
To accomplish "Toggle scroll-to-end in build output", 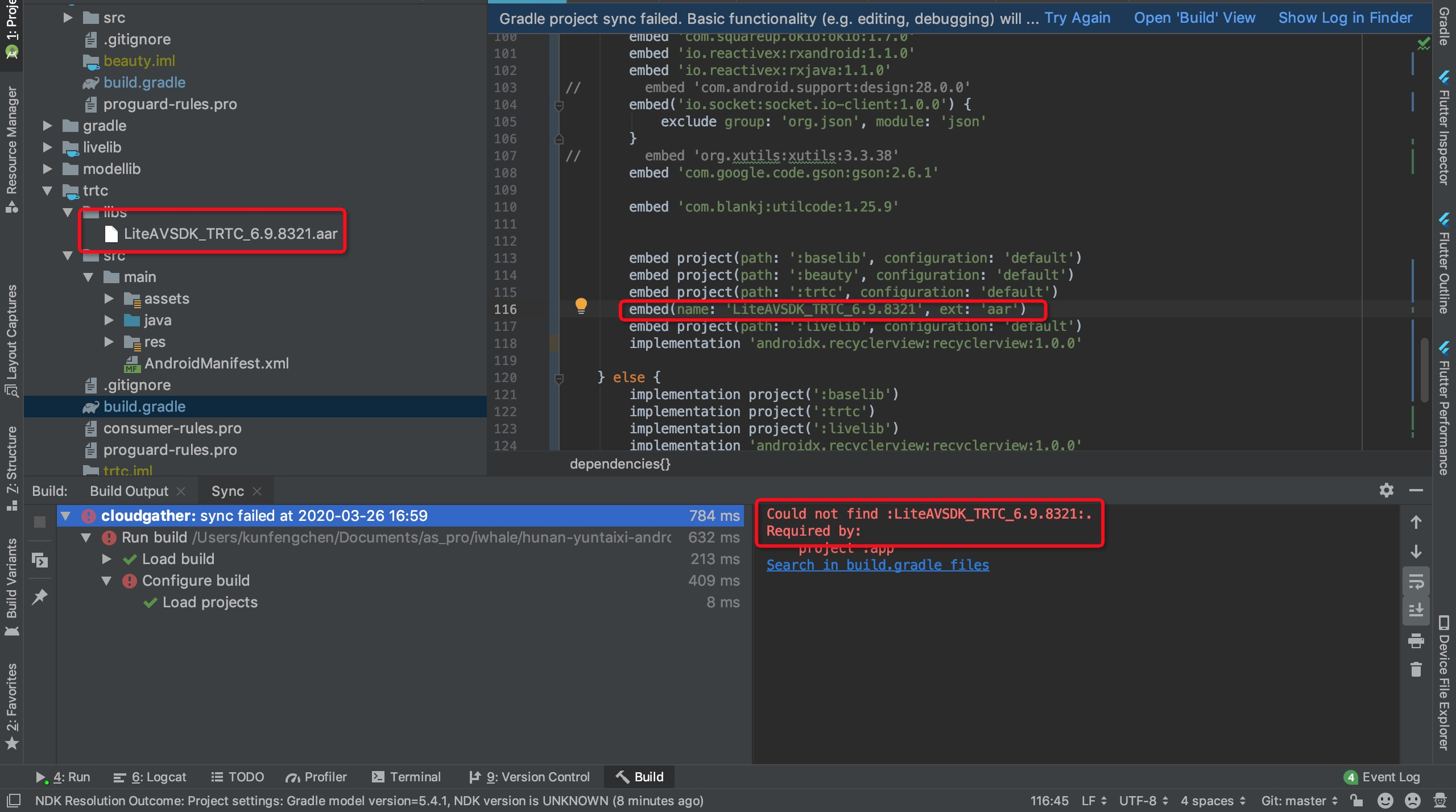I will (x=1416, y=610).
